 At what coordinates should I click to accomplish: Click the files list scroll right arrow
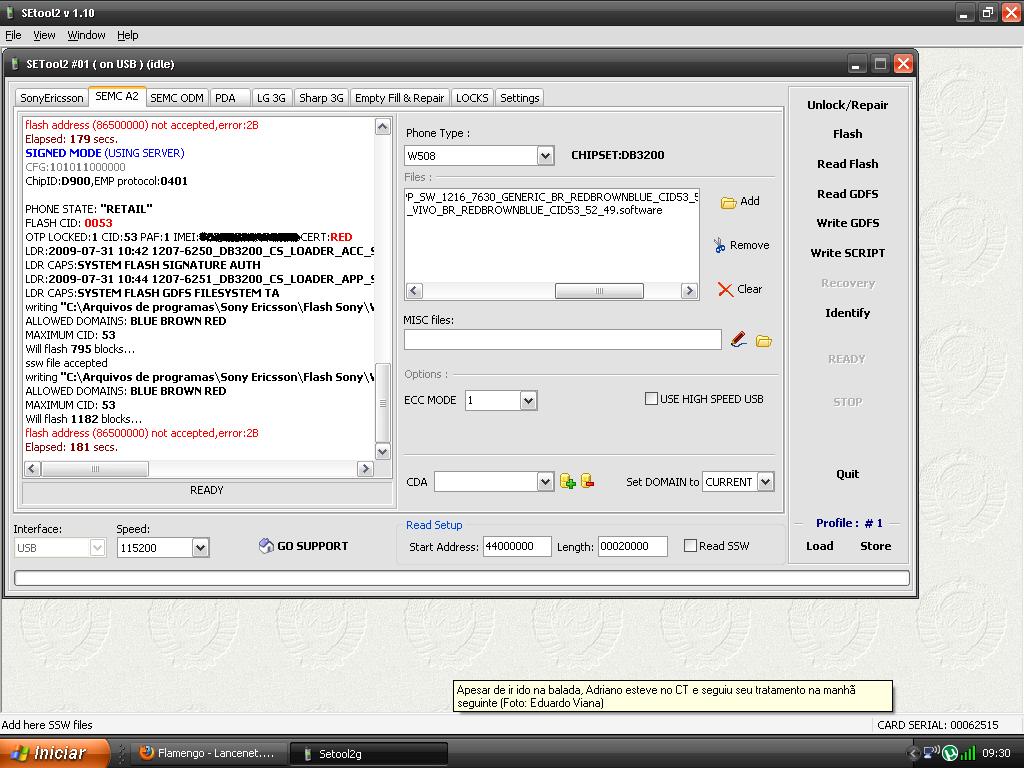(x=689, y=291)
